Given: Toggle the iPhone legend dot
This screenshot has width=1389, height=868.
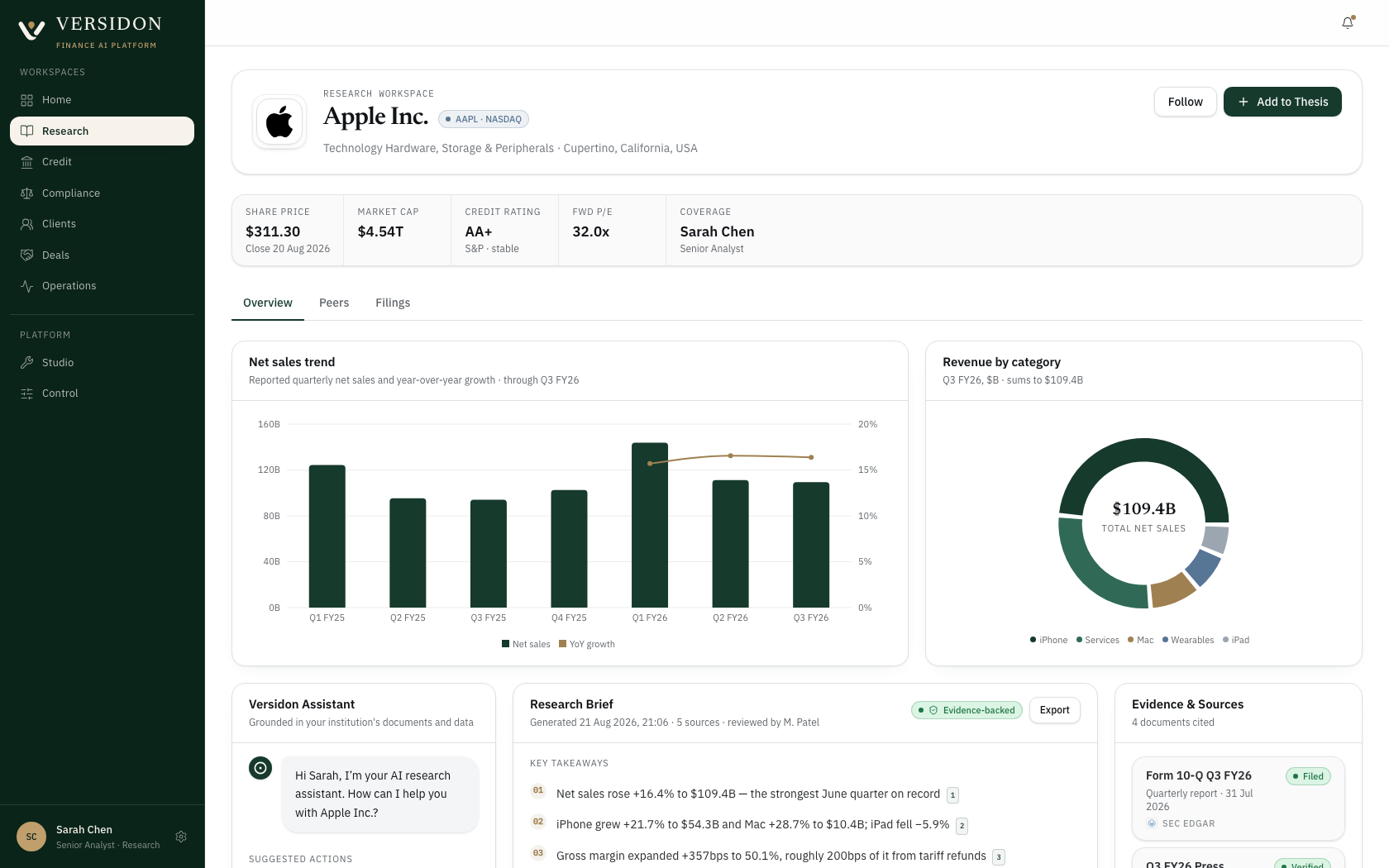Looking at the screenshot, I should [x=1033, y=640].
